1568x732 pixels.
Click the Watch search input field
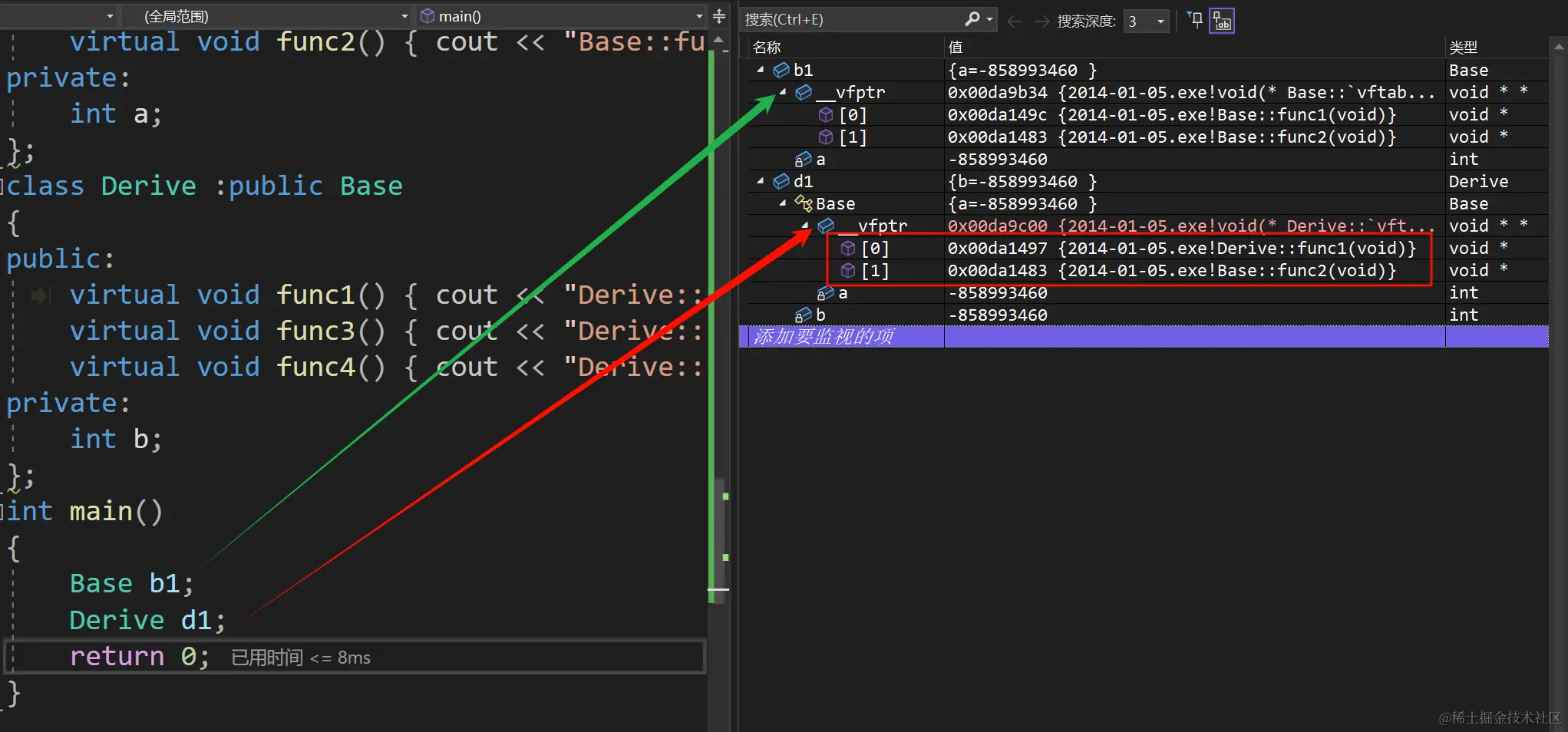852,20
